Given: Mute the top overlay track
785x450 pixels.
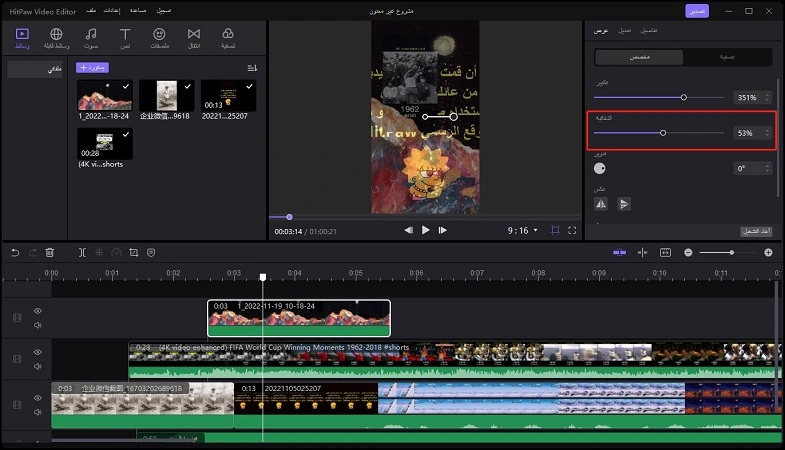Looking at the screenshot, I should [x=38, y=325].
